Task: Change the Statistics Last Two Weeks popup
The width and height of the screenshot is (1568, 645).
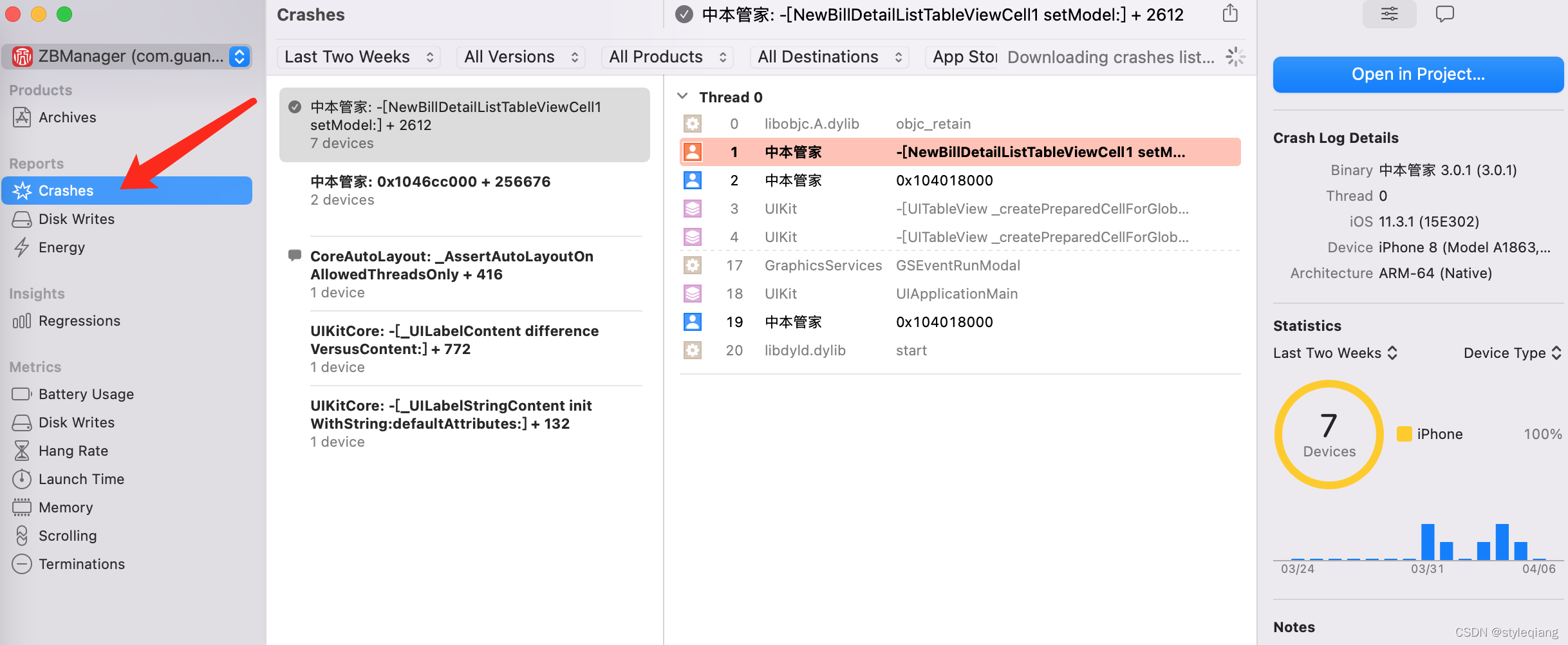Action: (x=1335, y=353)
